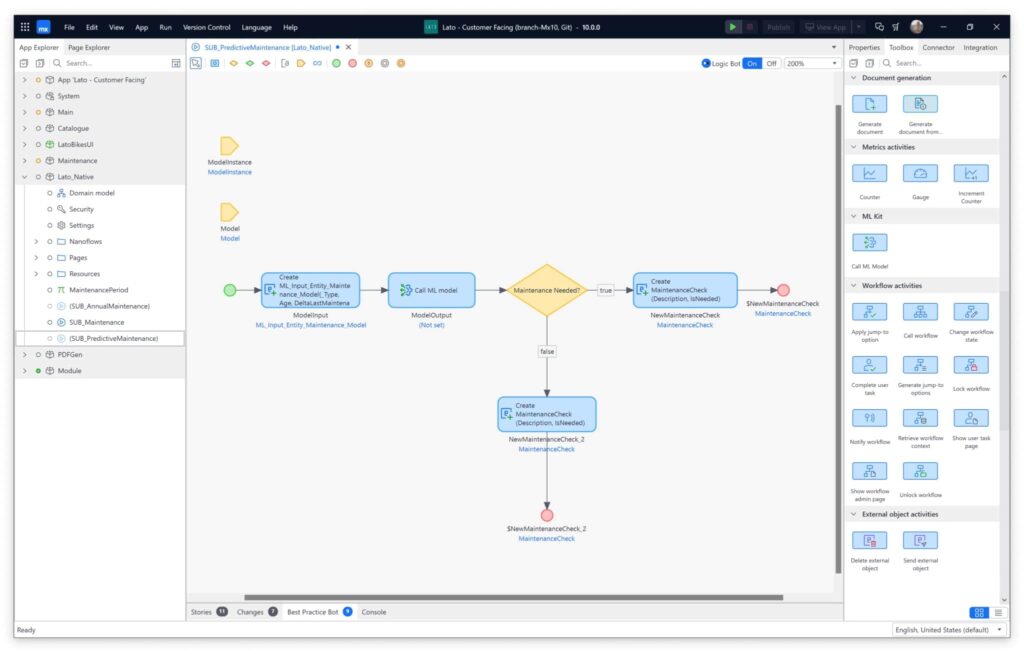Click the canvas vertical scrollbar
1024x654 pixels.
pos(839,339)
